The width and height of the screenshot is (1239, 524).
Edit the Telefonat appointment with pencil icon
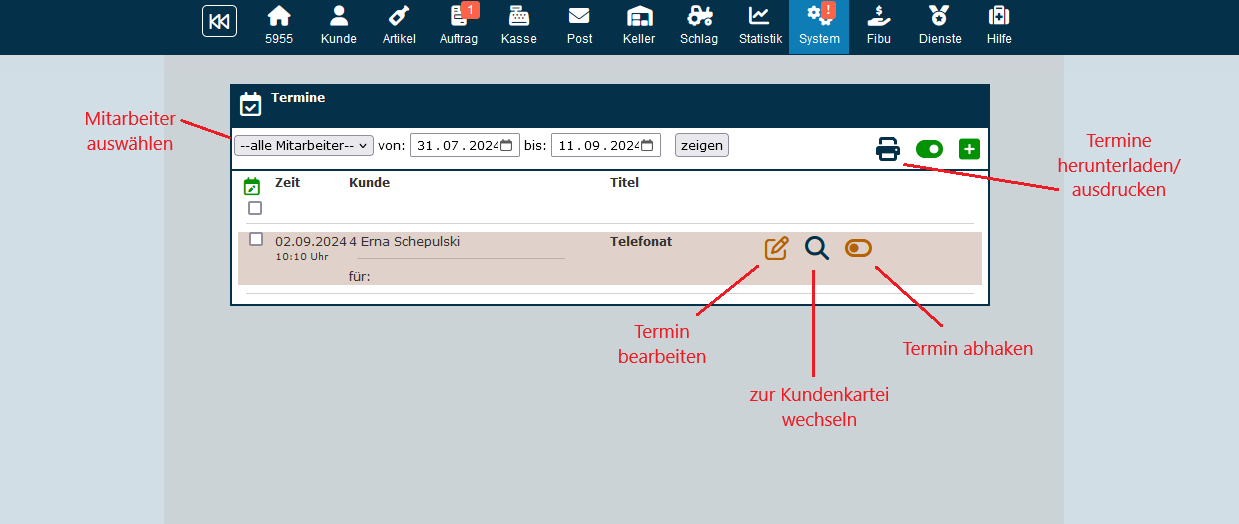pyautogui.click(x=776, y=248)
